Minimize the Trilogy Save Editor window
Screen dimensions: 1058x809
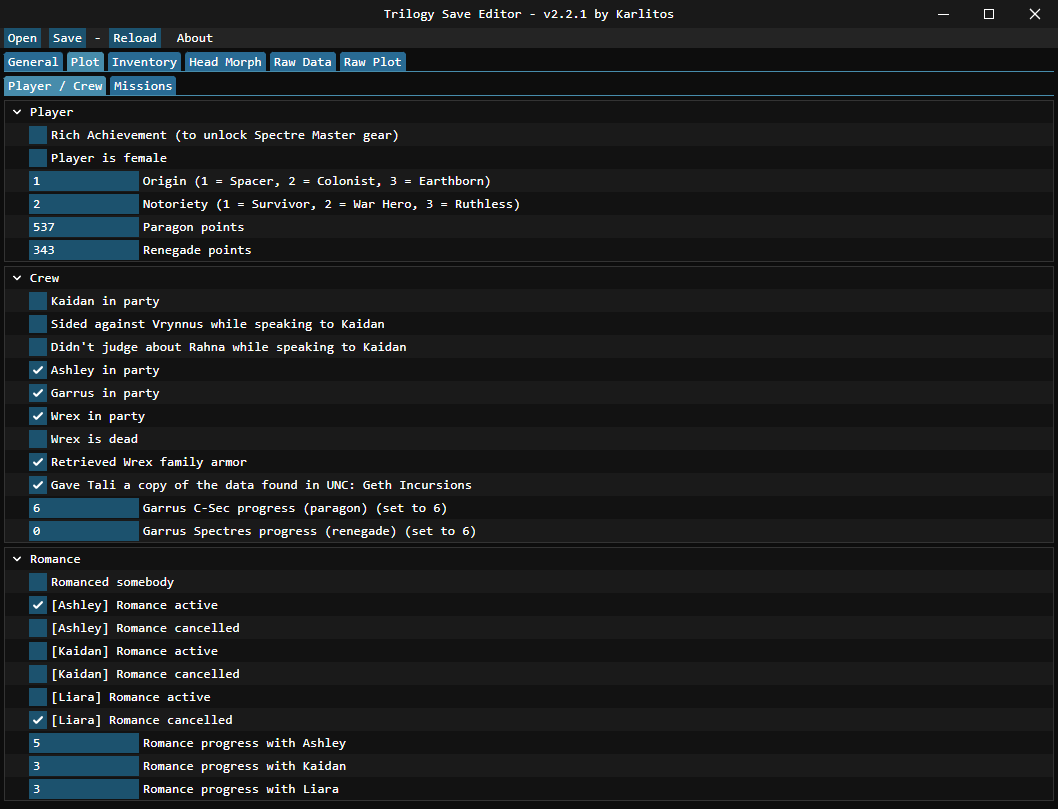click(x=943, y=14)
